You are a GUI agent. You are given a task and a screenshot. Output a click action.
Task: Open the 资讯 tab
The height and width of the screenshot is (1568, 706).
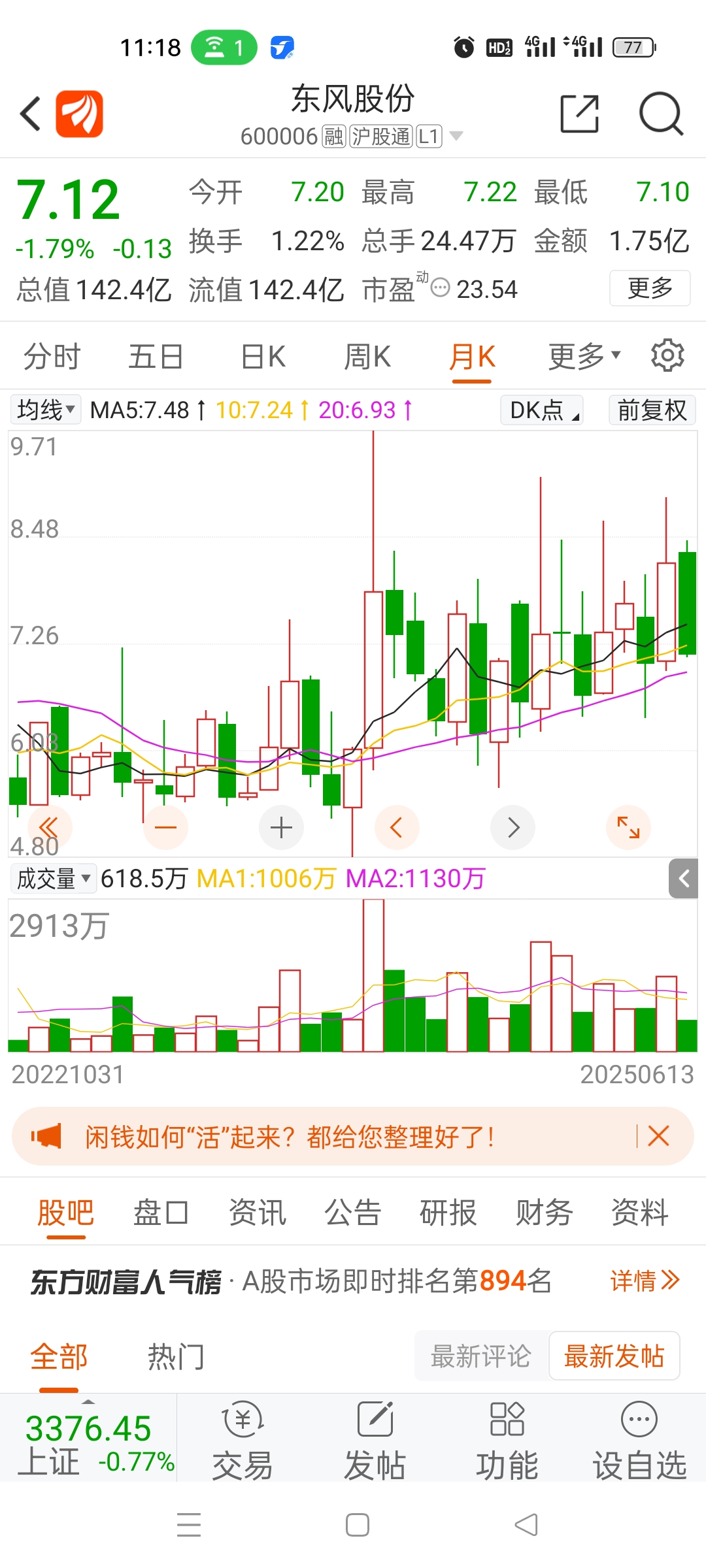click(x=257, y=1213)
